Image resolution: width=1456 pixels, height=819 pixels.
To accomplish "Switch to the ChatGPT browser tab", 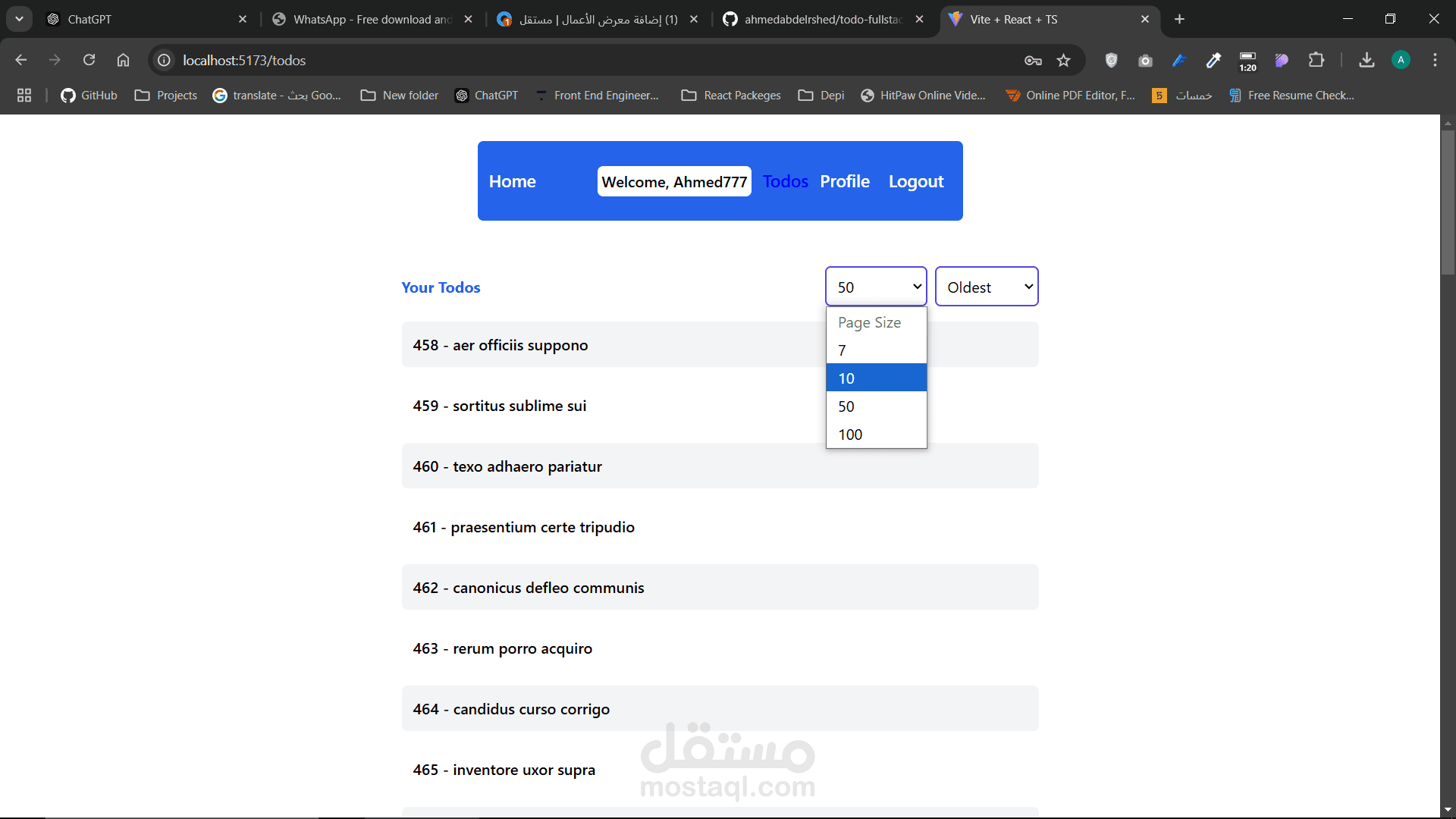I will tap(136, 20).
